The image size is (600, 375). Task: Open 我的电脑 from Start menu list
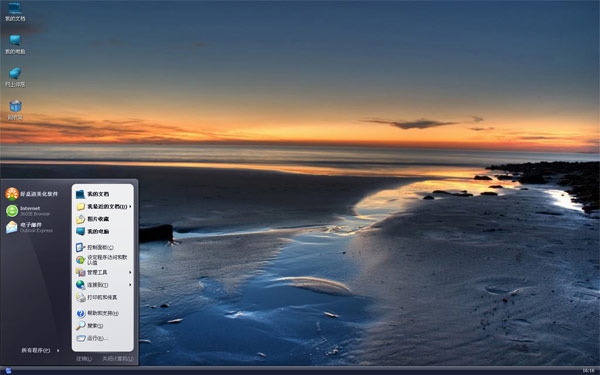[x=103, y=232]
